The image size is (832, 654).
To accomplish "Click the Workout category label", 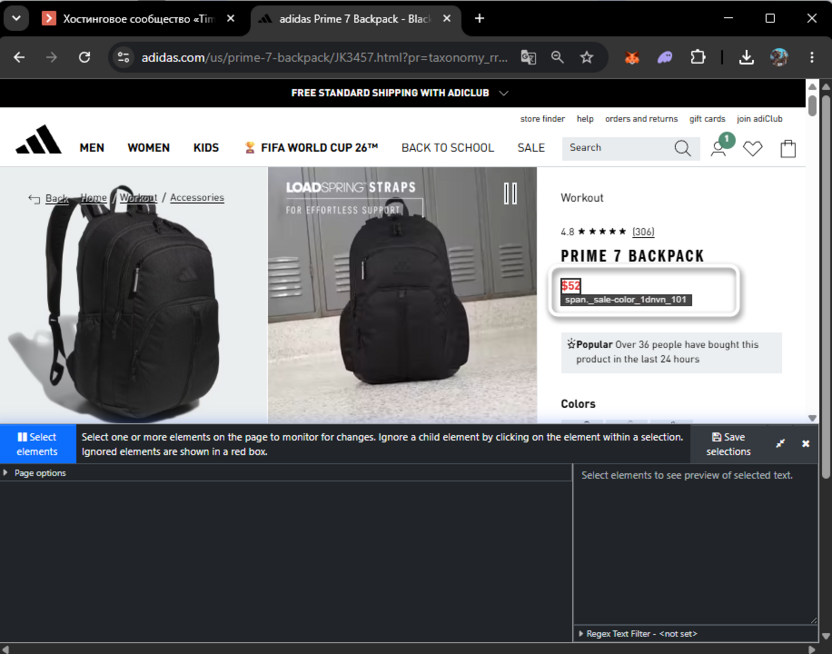I will [582, 198].
